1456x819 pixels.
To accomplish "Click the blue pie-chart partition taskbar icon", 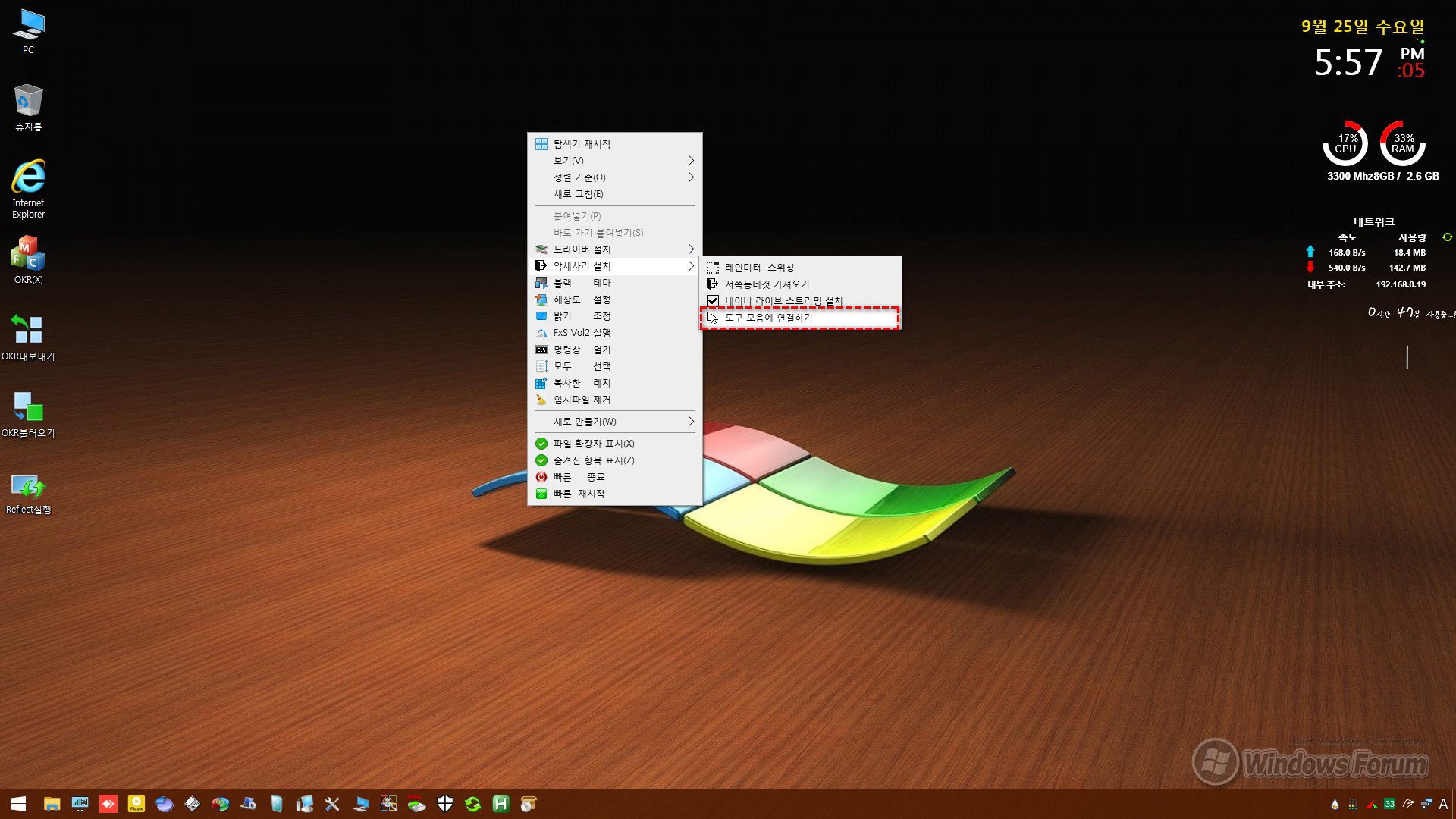I will [165, 804].
